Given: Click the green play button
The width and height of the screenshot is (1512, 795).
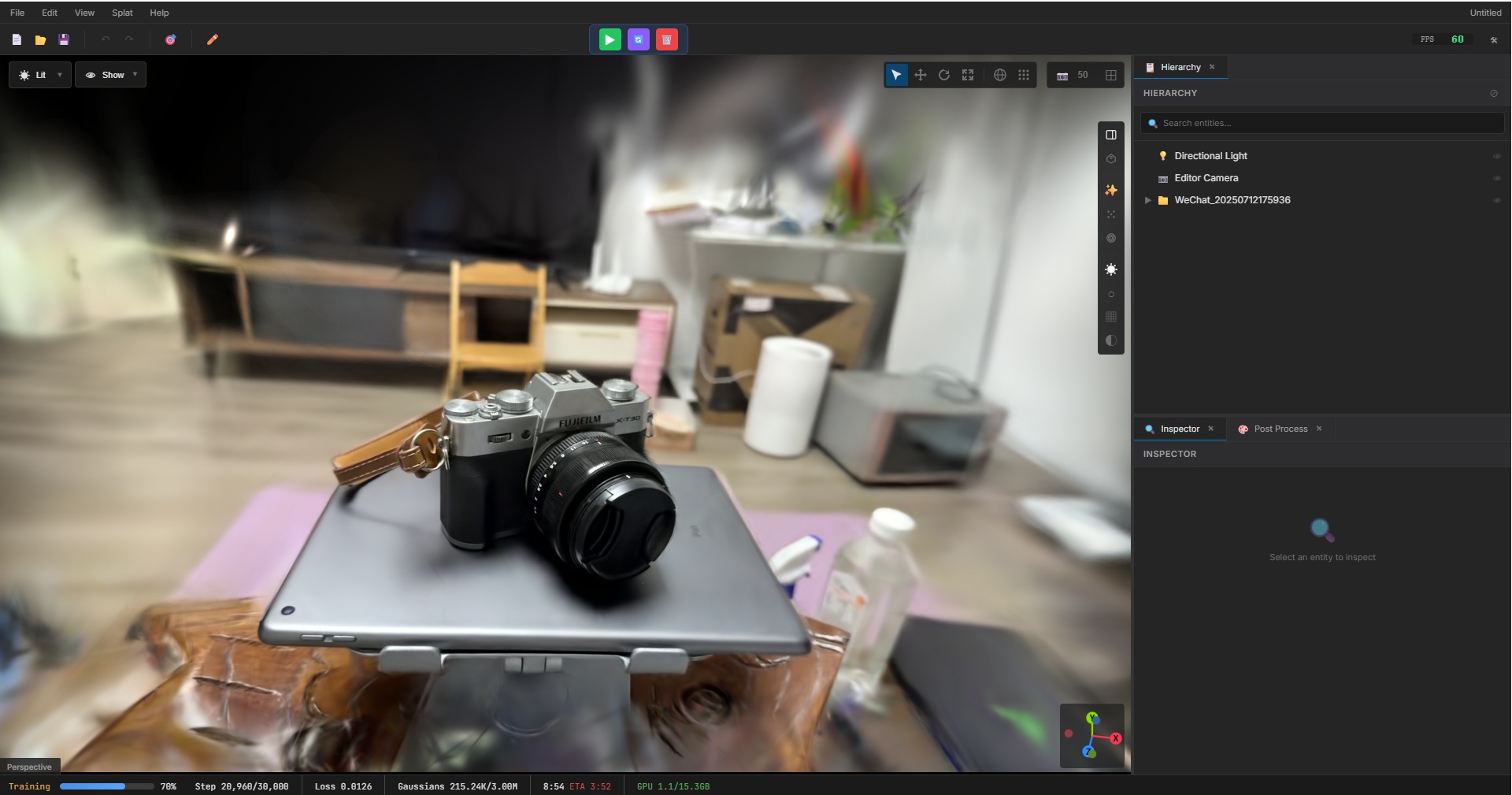Looking at the screenshot, I should coord(609,39).
